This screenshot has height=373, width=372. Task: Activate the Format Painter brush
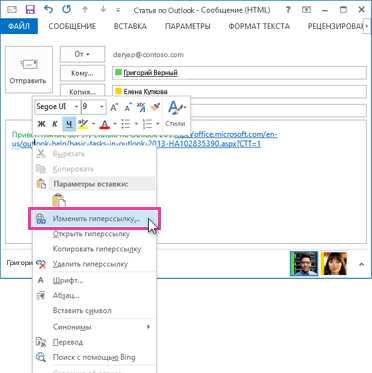[155, 107]
